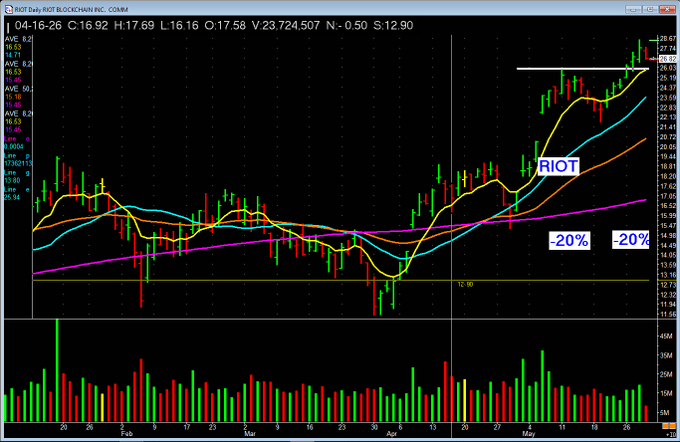Click the 20.05 price axis label
The width and height of the screenshot is (680, 442).
[667, 147]
